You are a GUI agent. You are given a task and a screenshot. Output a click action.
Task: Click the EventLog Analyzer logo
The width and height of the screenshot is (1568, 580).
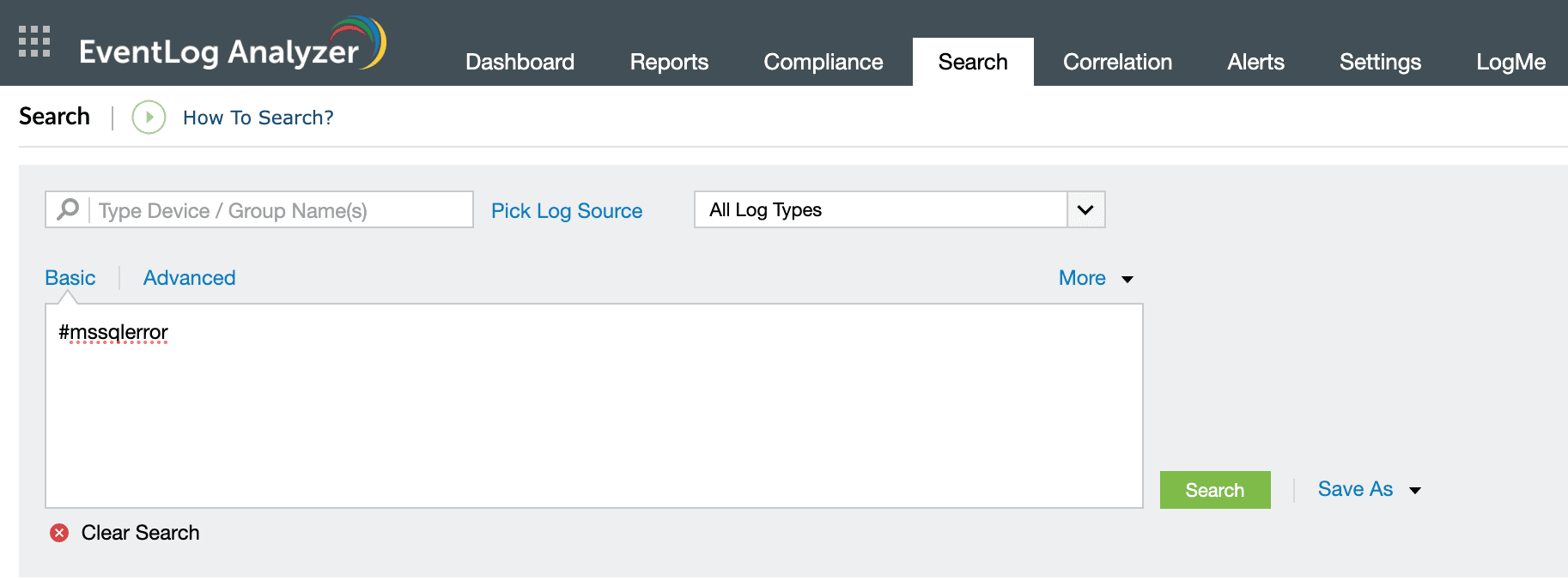[x=232, y=45]
